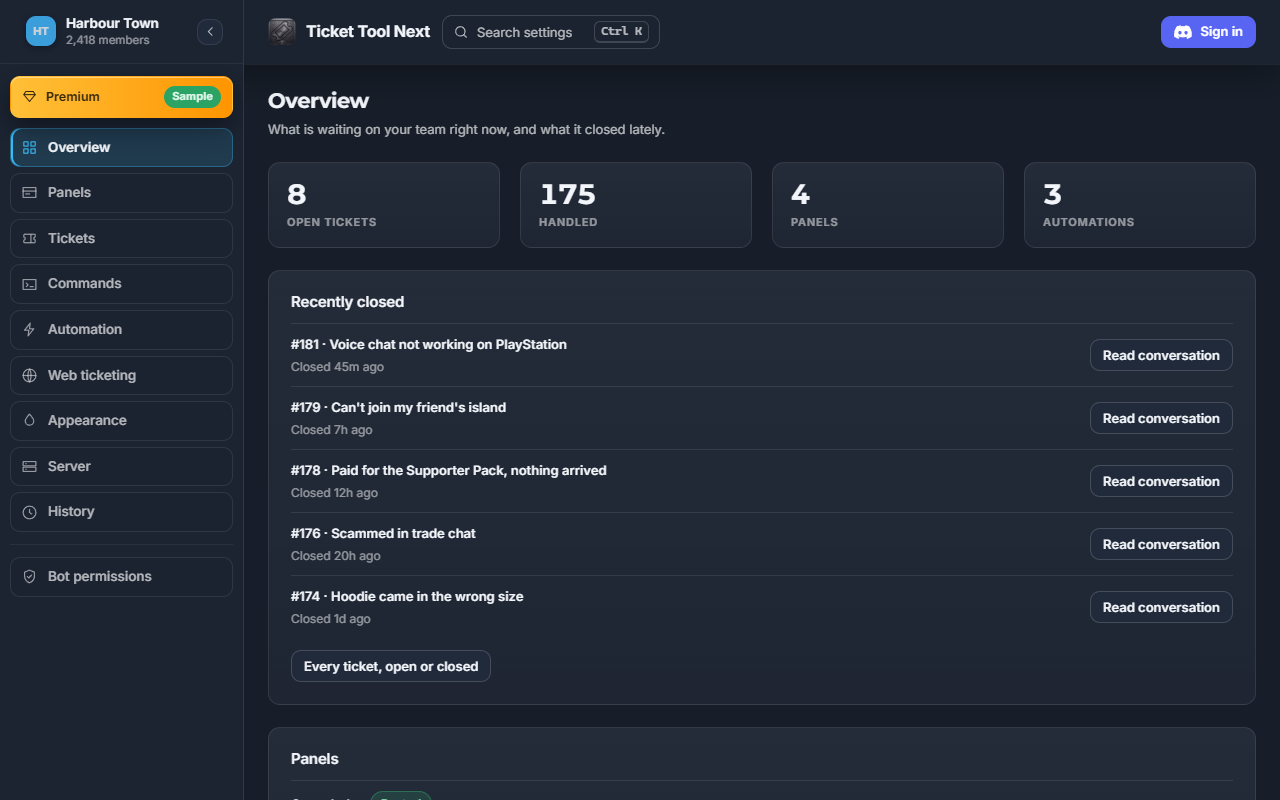
Task: Open the Web ticketing page
Action: tap(121, 376)
